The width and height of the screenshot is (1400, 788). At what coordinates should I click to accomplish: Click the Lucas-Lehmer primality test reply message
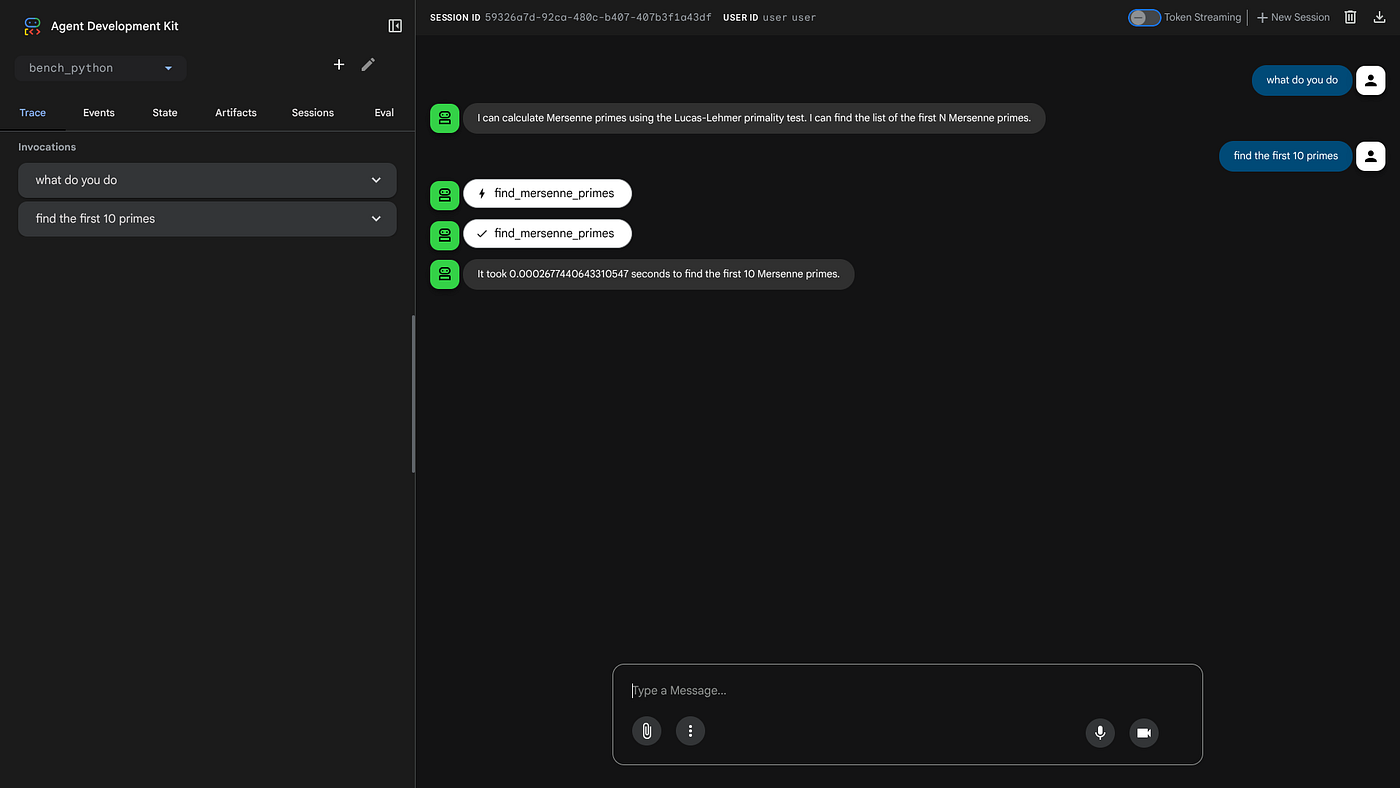[754, 118]
